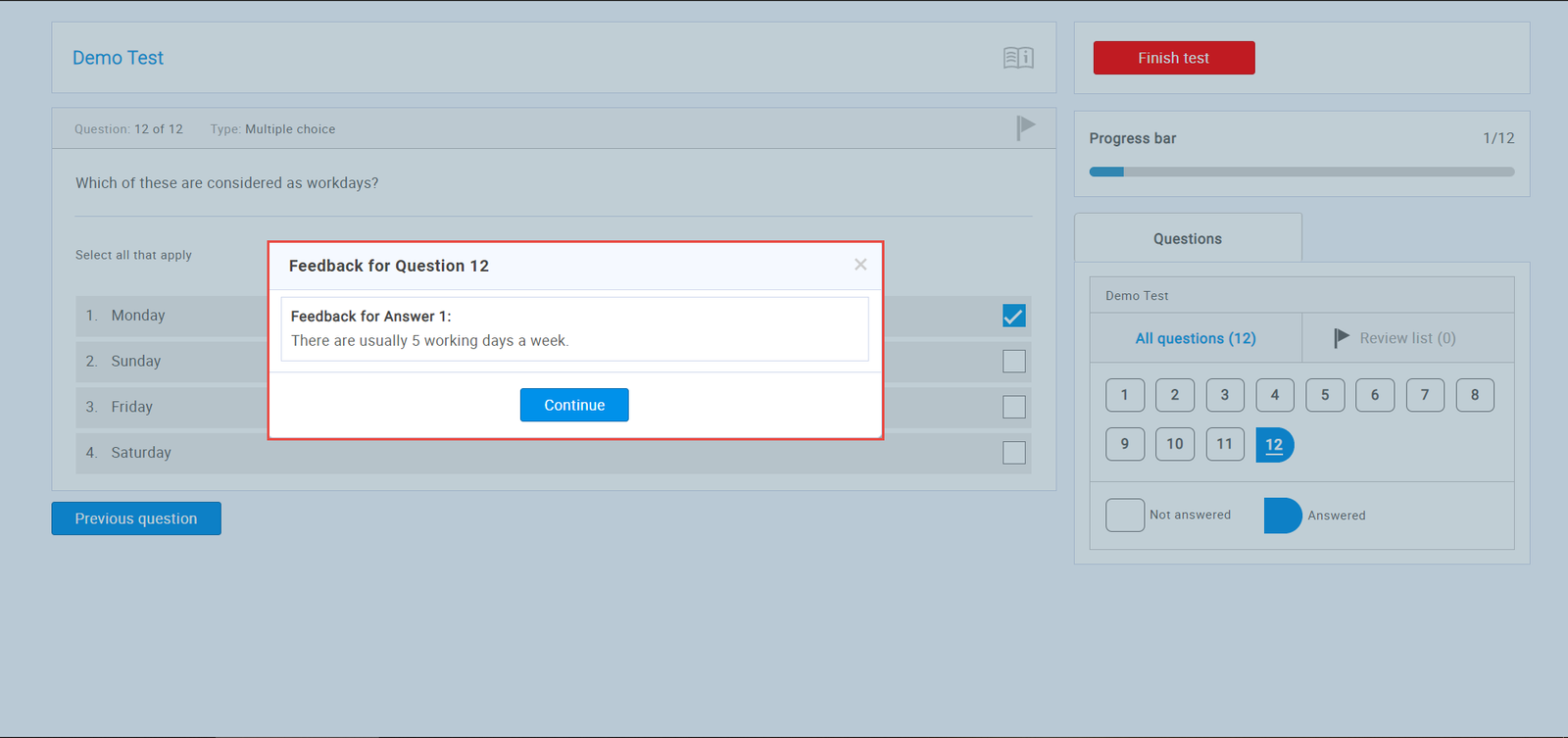Open the test instructions book icon
1568x738 pixels.
(x=1018, y=58)
